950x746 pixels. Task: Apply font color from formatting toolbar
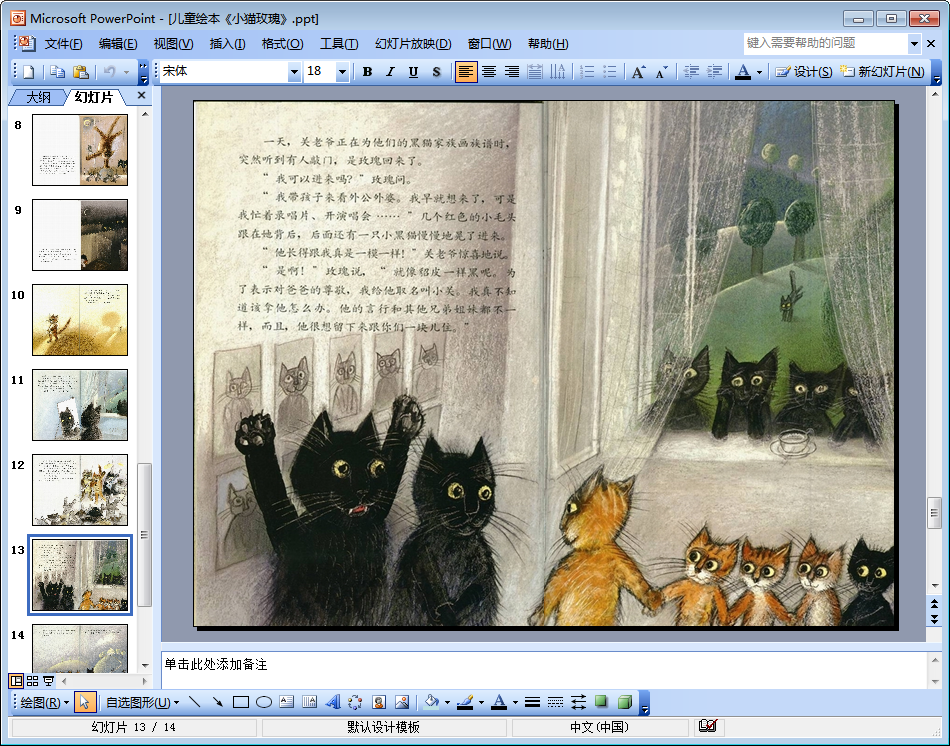[x=743, y=72]
